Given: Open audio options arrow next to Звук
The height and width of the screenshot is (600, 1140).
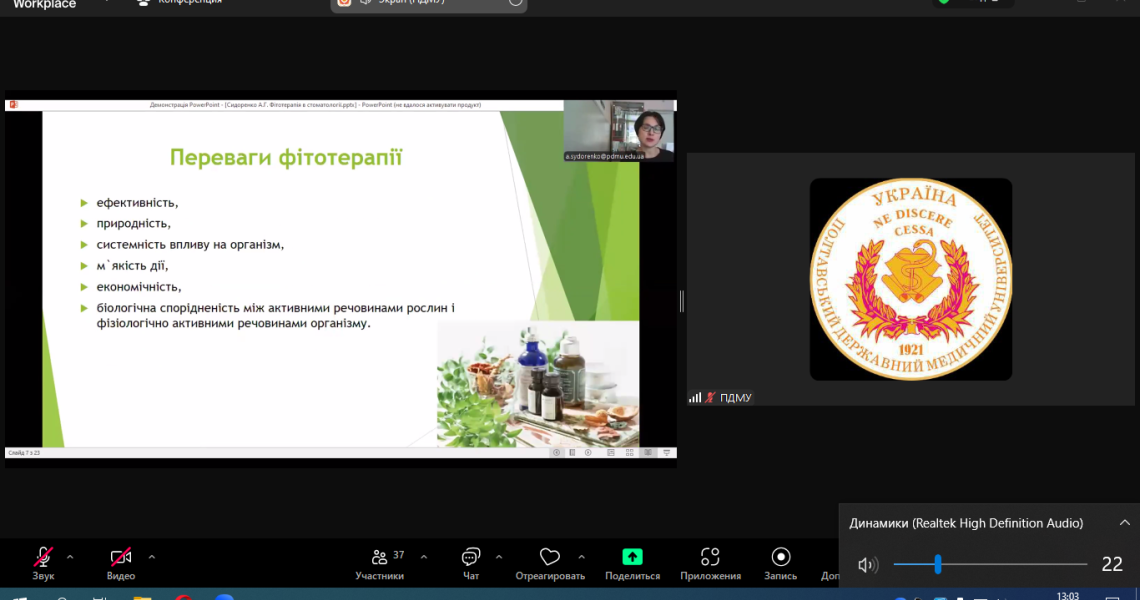Looking at the screenshot, I should [70, 558].
